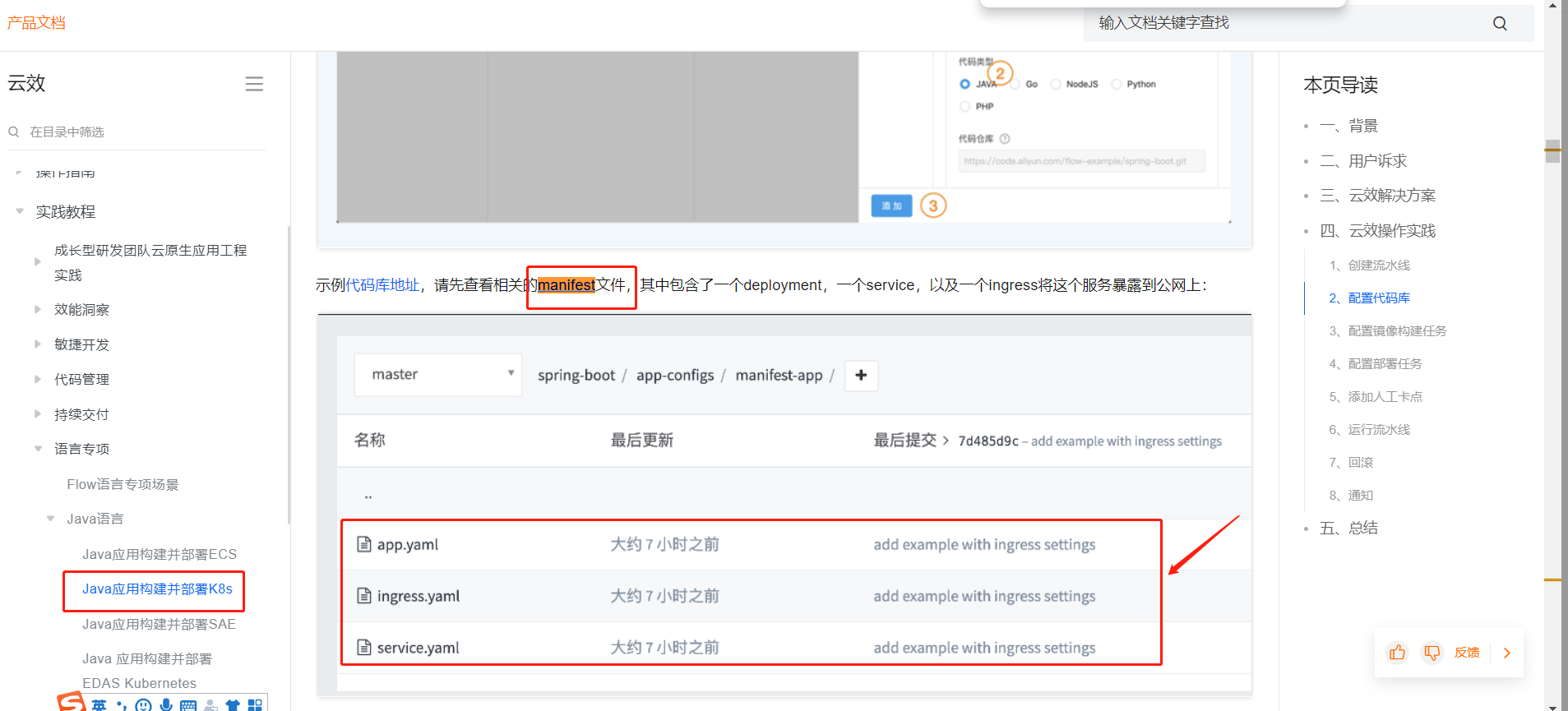The width and height of the screenshot is (1568, 711).
Task: Expand the 持续交付 tree node
Action: [x=38, y=413]
